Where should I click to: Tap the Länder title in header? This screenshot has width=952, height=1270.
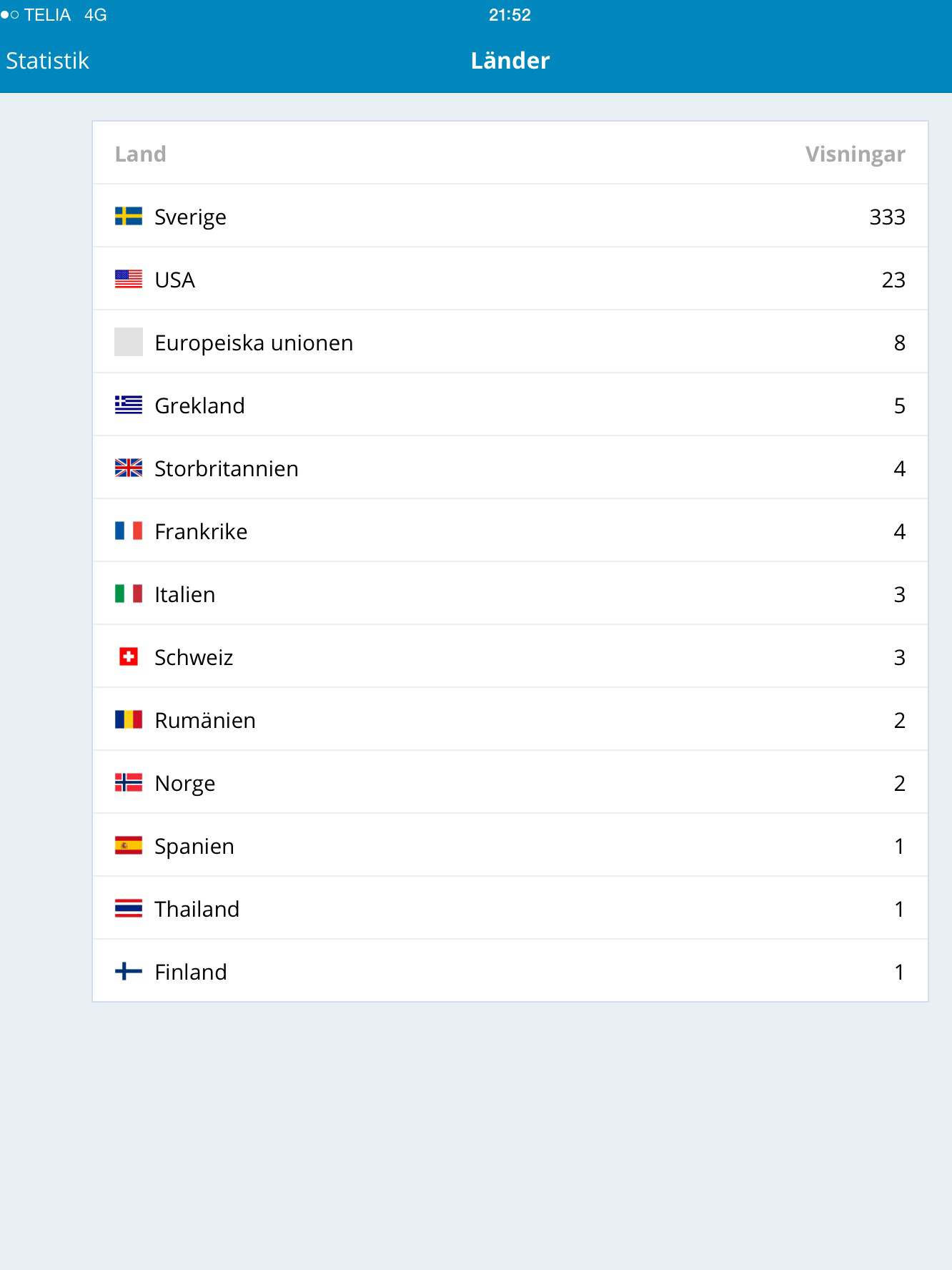(x=510, y=61)
